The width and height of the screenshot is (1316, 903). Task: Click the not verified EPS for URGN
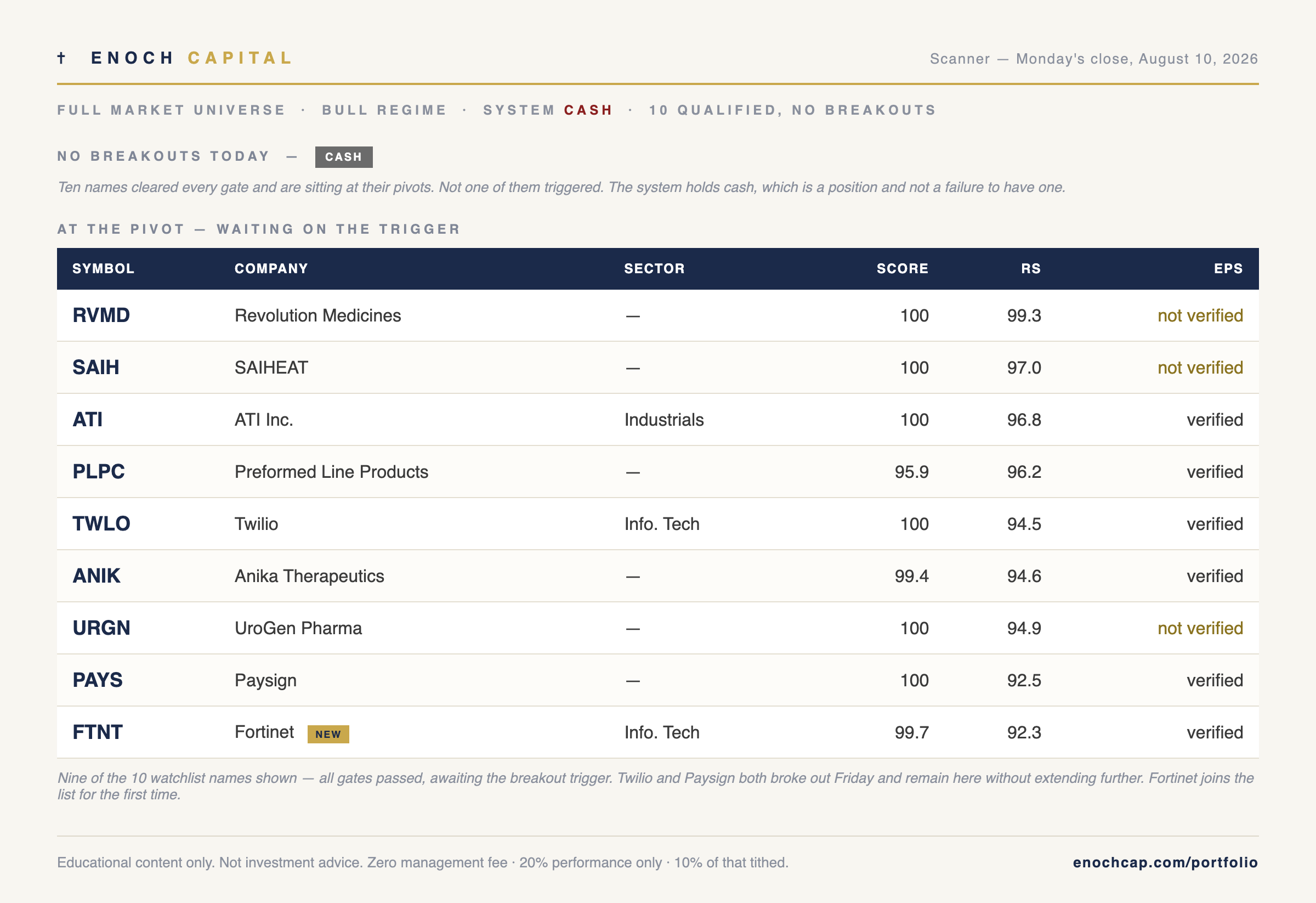coord(1200,628)
